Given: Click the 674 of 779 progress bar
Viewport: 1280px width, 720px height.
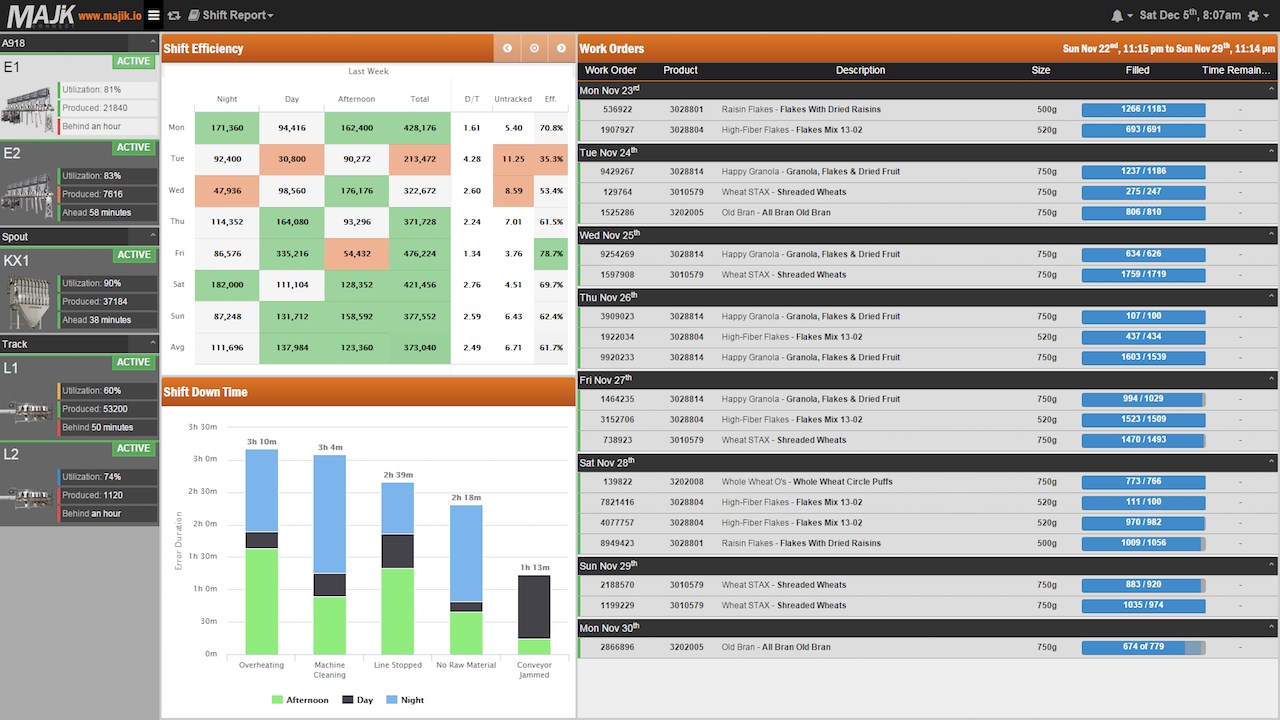Looking at the screenshot, I should (1143, 647).
